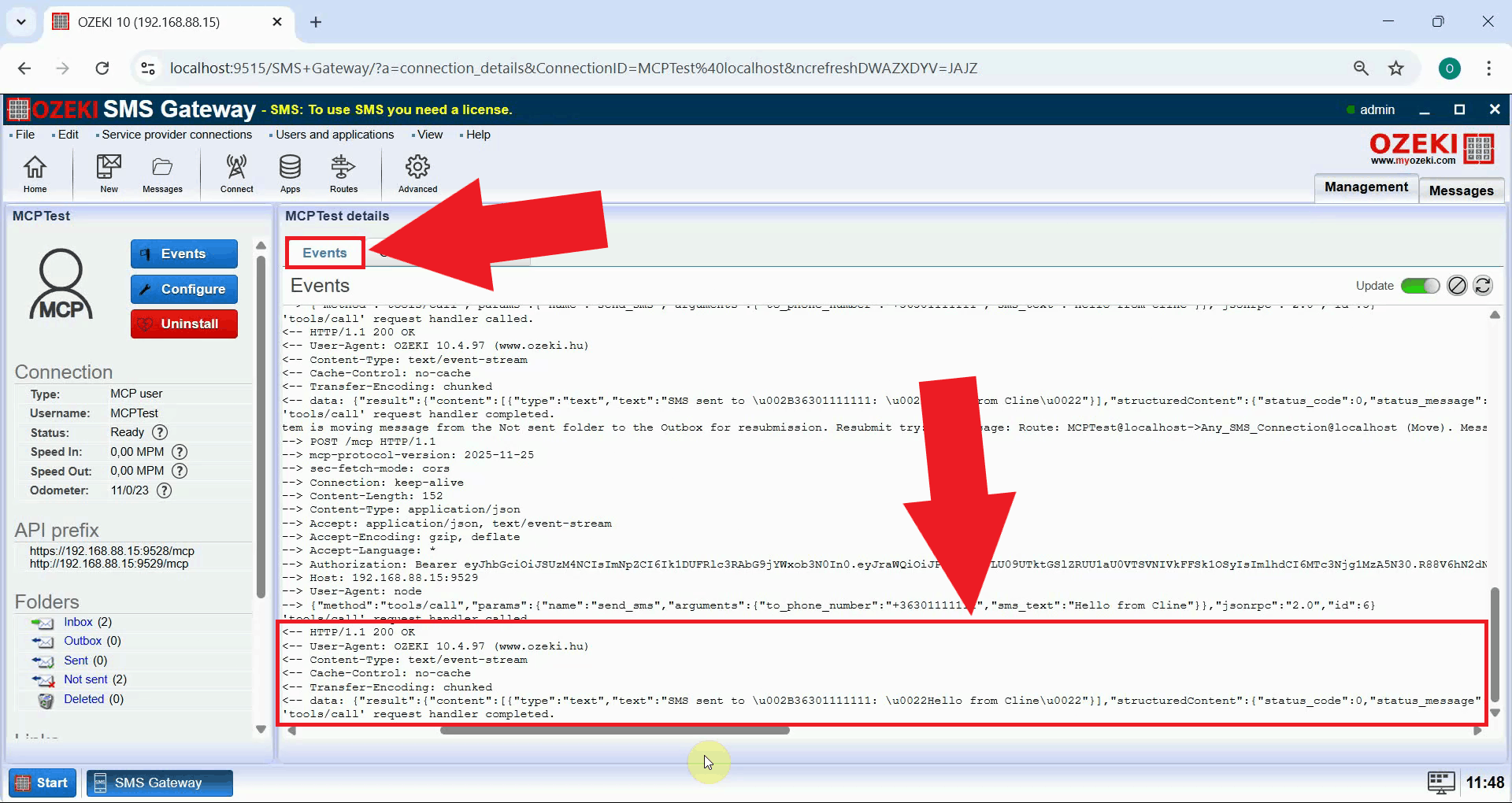Image resolution: width=1512 pixels, height=803 pixels.
Task: Open the Inbox folder link
Action: click(x=78, y=622)
